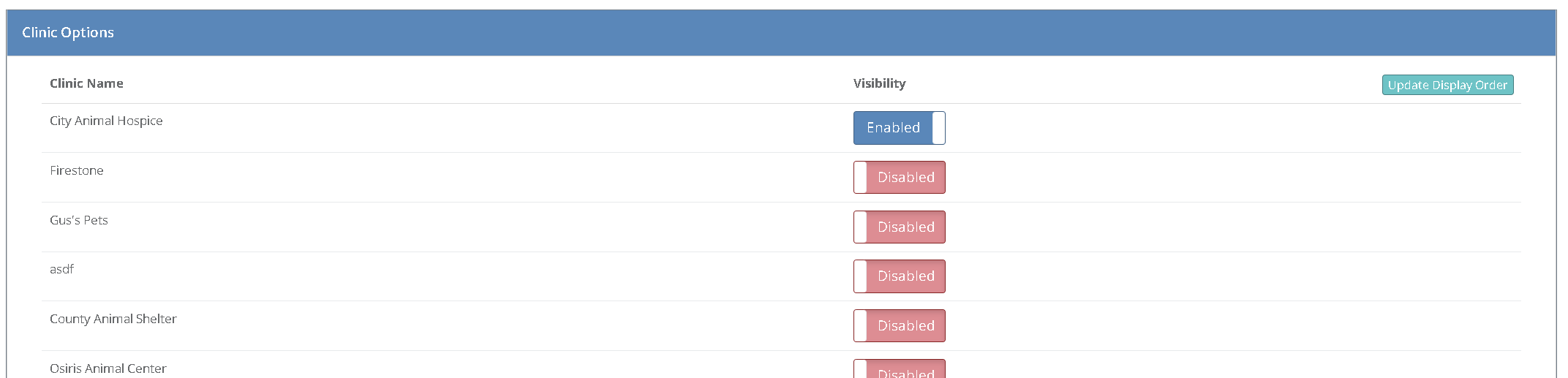Click the Osiris Animal Center name
This screenshot has width=1568, height=378.
[108, 368]
